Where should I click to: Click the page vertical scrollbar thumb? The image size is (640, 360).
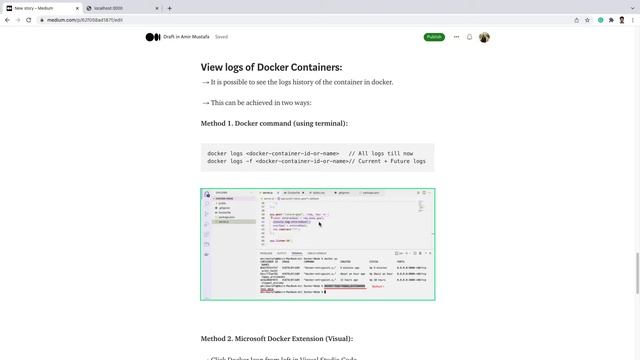pos(637,273)
